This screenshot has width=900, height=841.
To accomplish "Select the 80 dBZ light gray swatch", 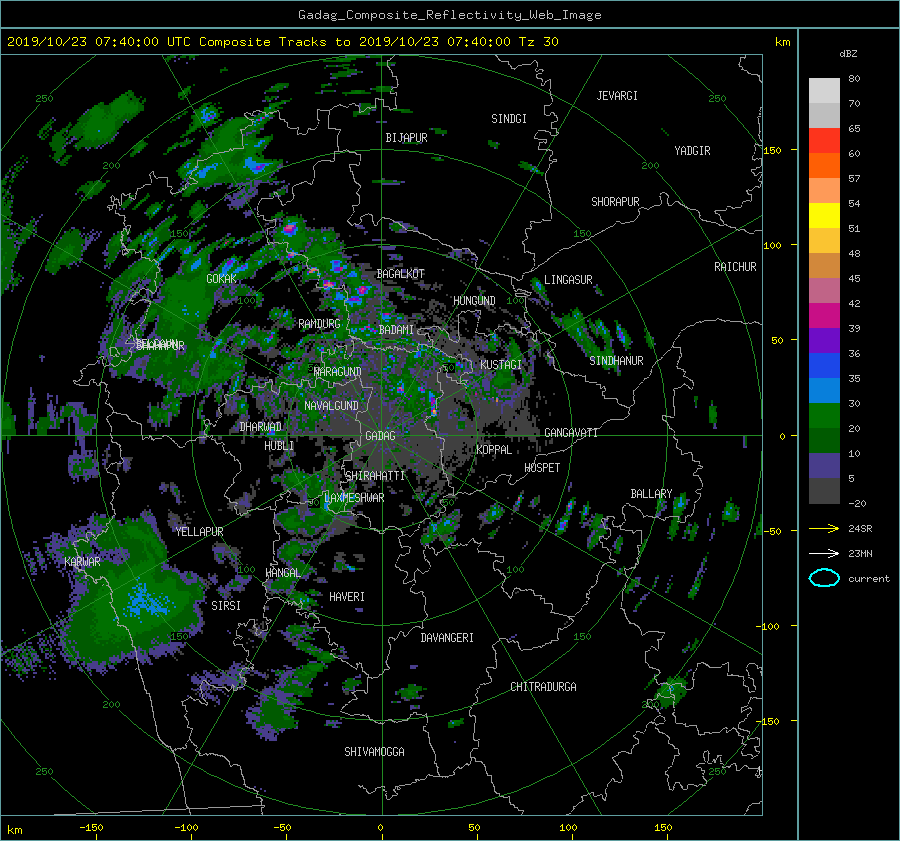I will (x=824, y=90).
